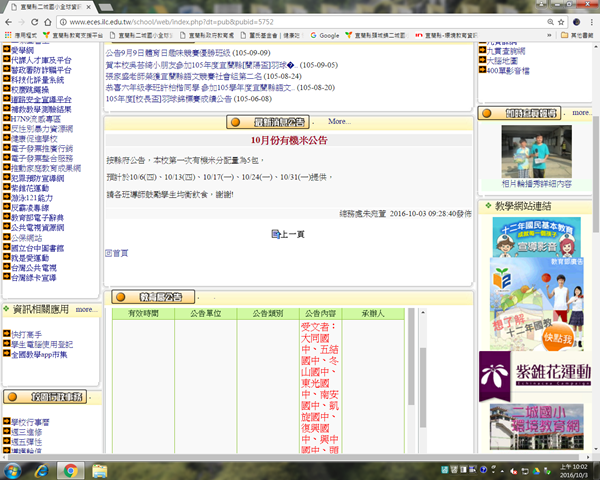Show hidden tray icons arrow
The height and width of the screenshot is (480, 600).
tap(502, 471)
